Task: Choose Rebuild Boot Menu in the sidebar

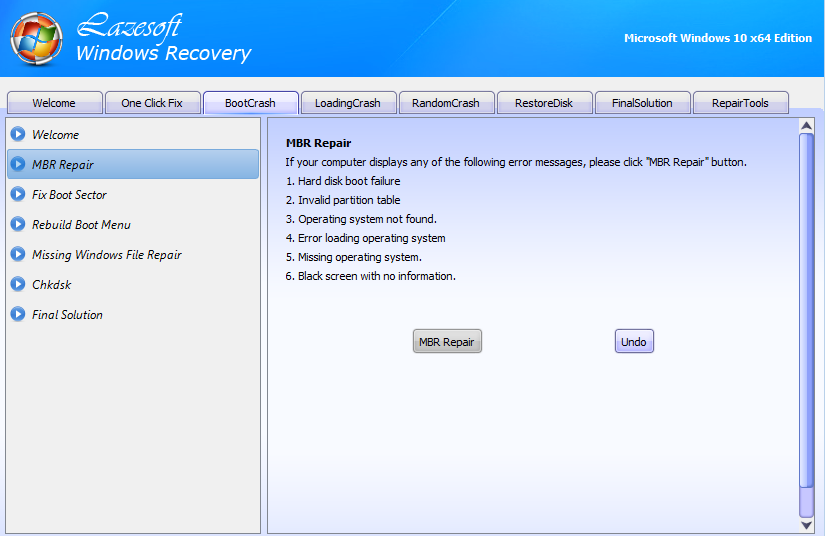Action: (133, 225)
